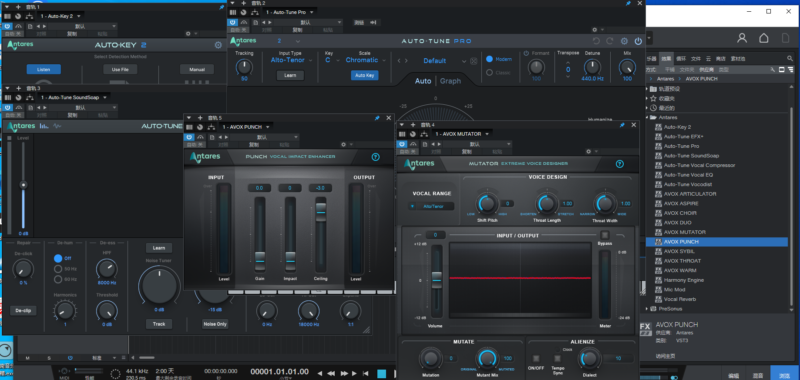Toggle Auto-Key 2 plugin power button

8,26
